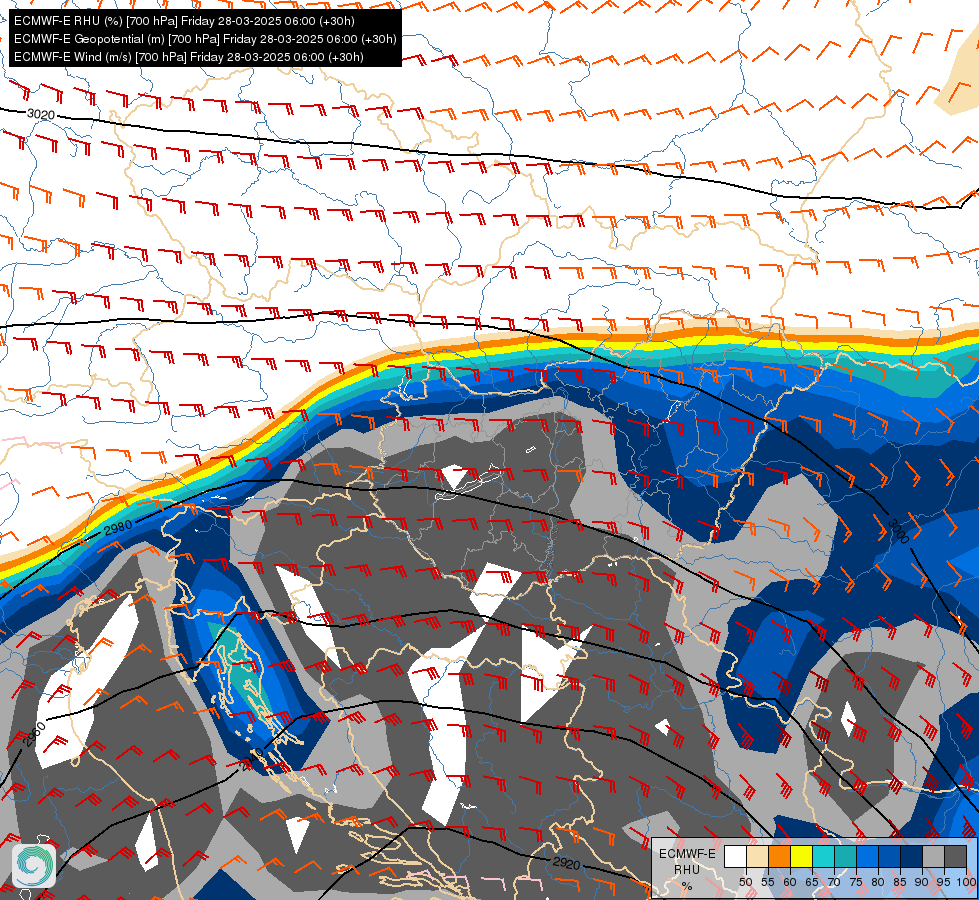Screen dimensions: 979x900
Task: Click the '%' unit label in the legend
Action: pyautogui.click(x=687, y=886)
